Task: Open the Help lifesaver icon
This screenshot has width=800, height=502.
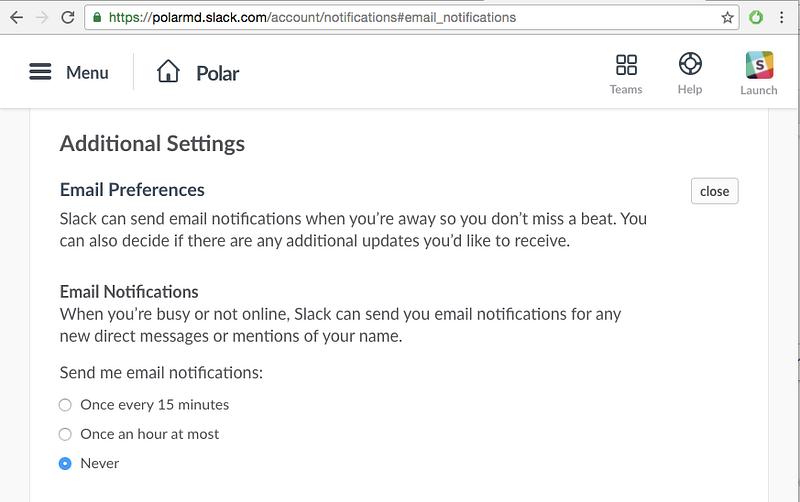Action: [x=690, y=66]
